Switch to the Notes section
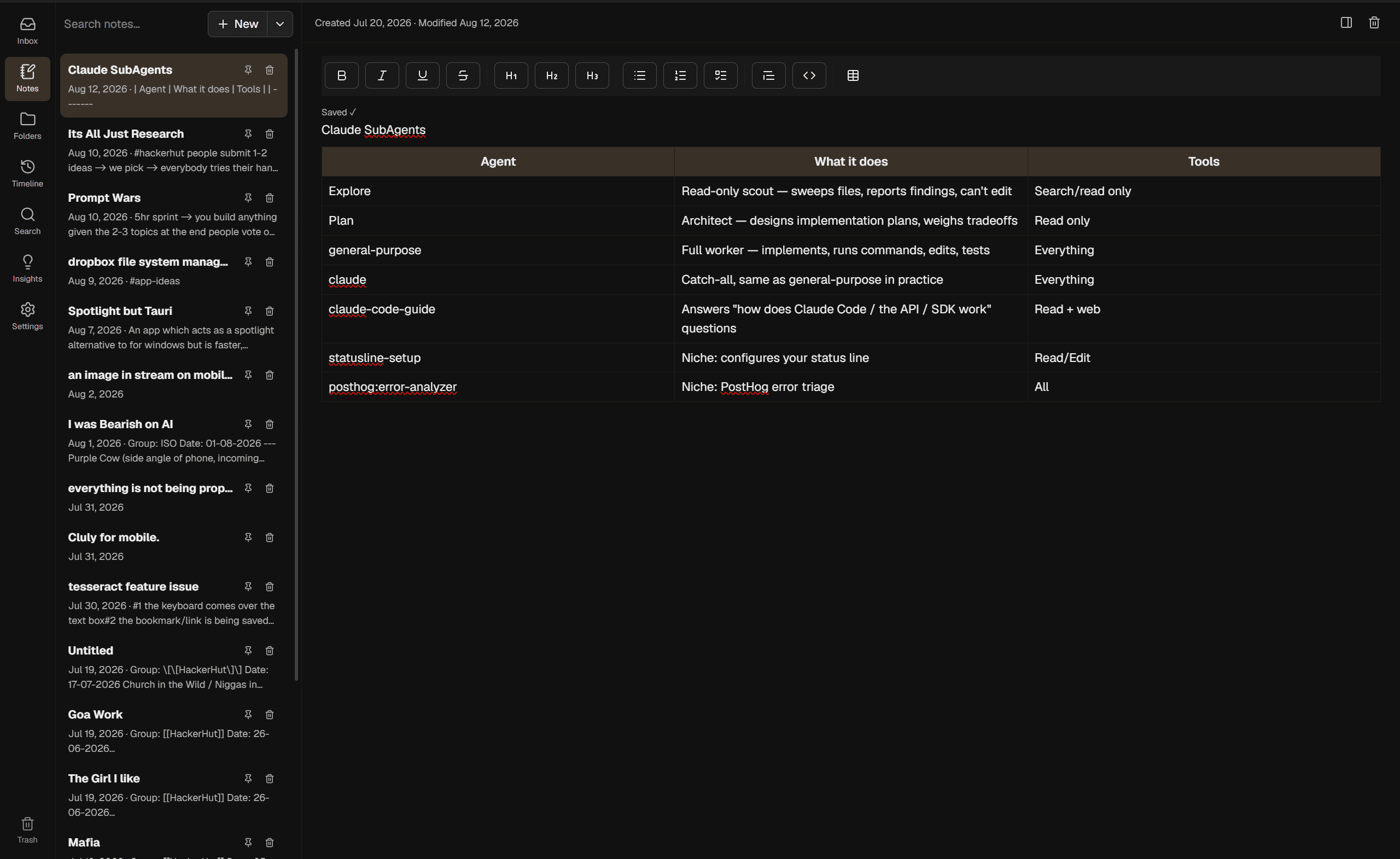The height and width of the screenshot is (859, 1400). pyautogui.click(x=27, y=79)
